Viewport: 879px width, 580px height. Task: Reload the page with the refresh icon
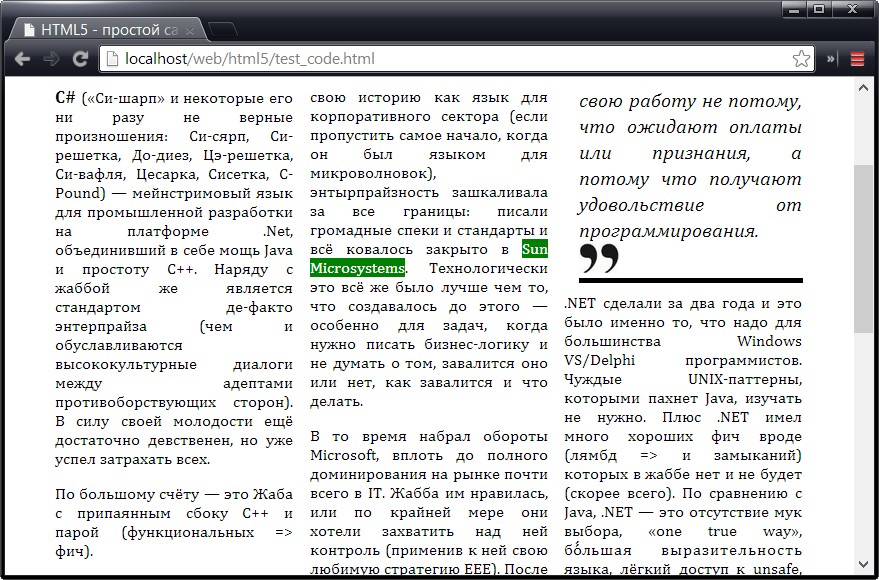(x=81, y=58)
